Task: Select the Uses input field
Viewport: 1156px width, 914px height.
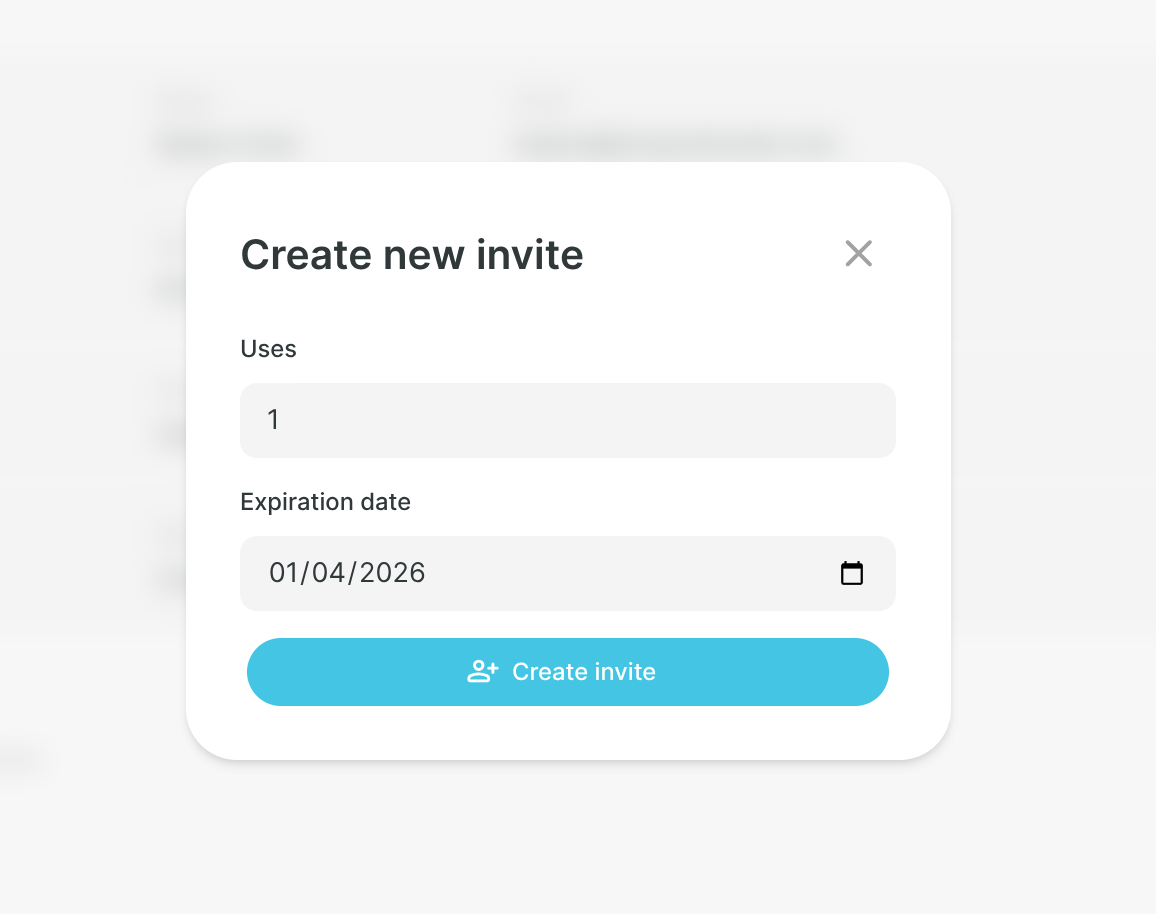Action: (567, 420)
